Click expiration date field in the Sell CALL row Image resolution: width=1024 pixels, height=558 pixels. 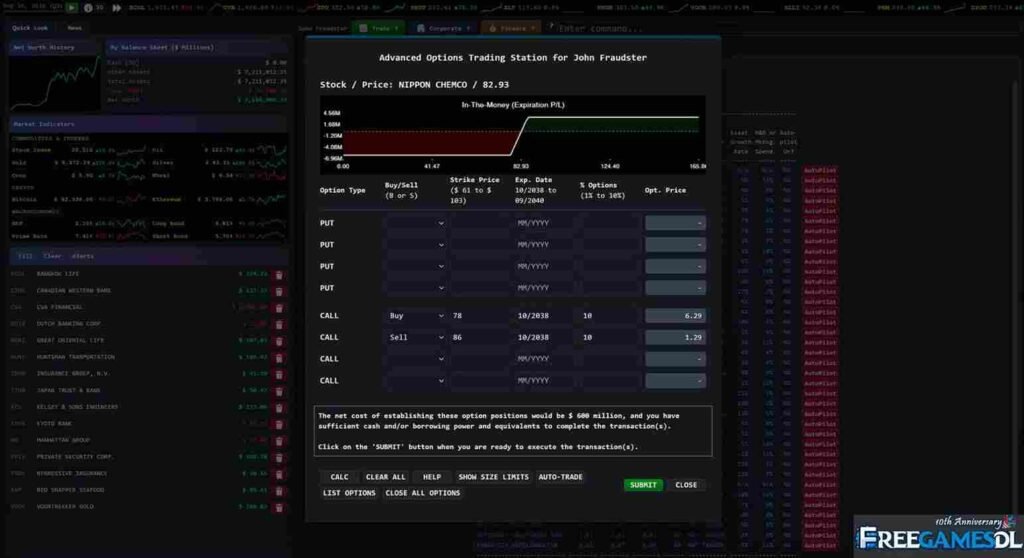(545, 337)
